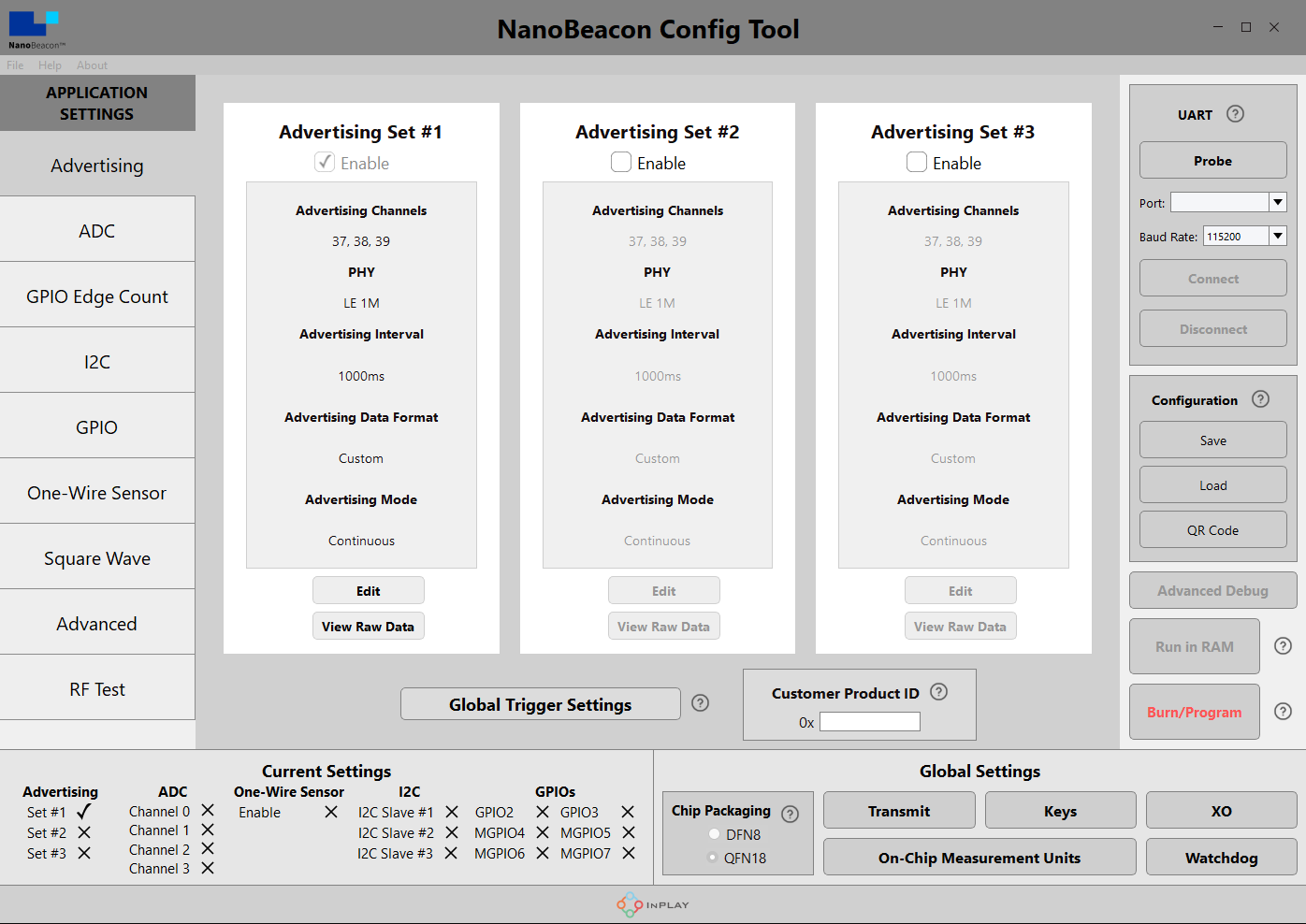Click the Configuration help question mark icon

tap(1260, 399)
